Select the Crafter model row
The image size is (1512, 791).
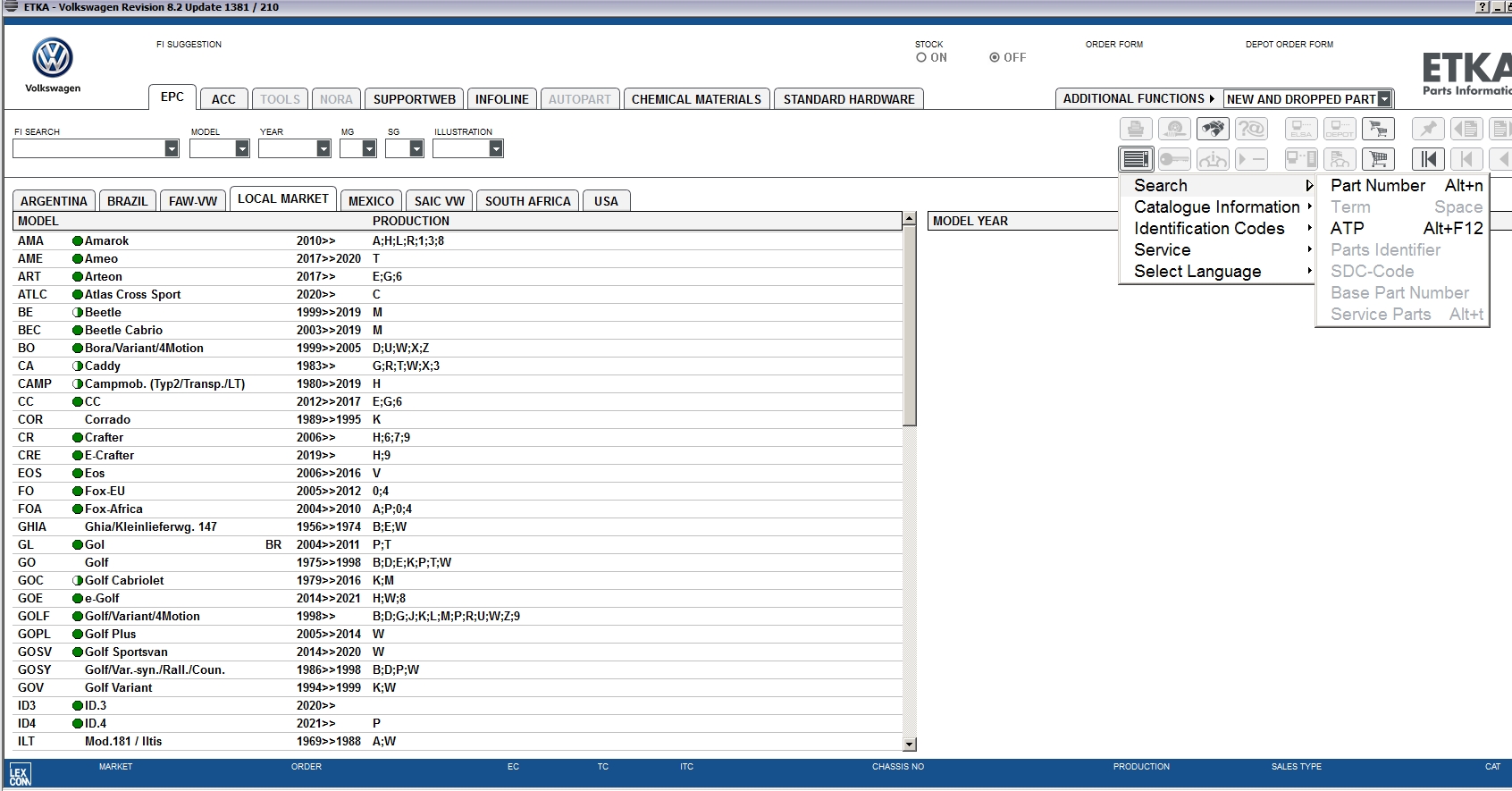458,437
